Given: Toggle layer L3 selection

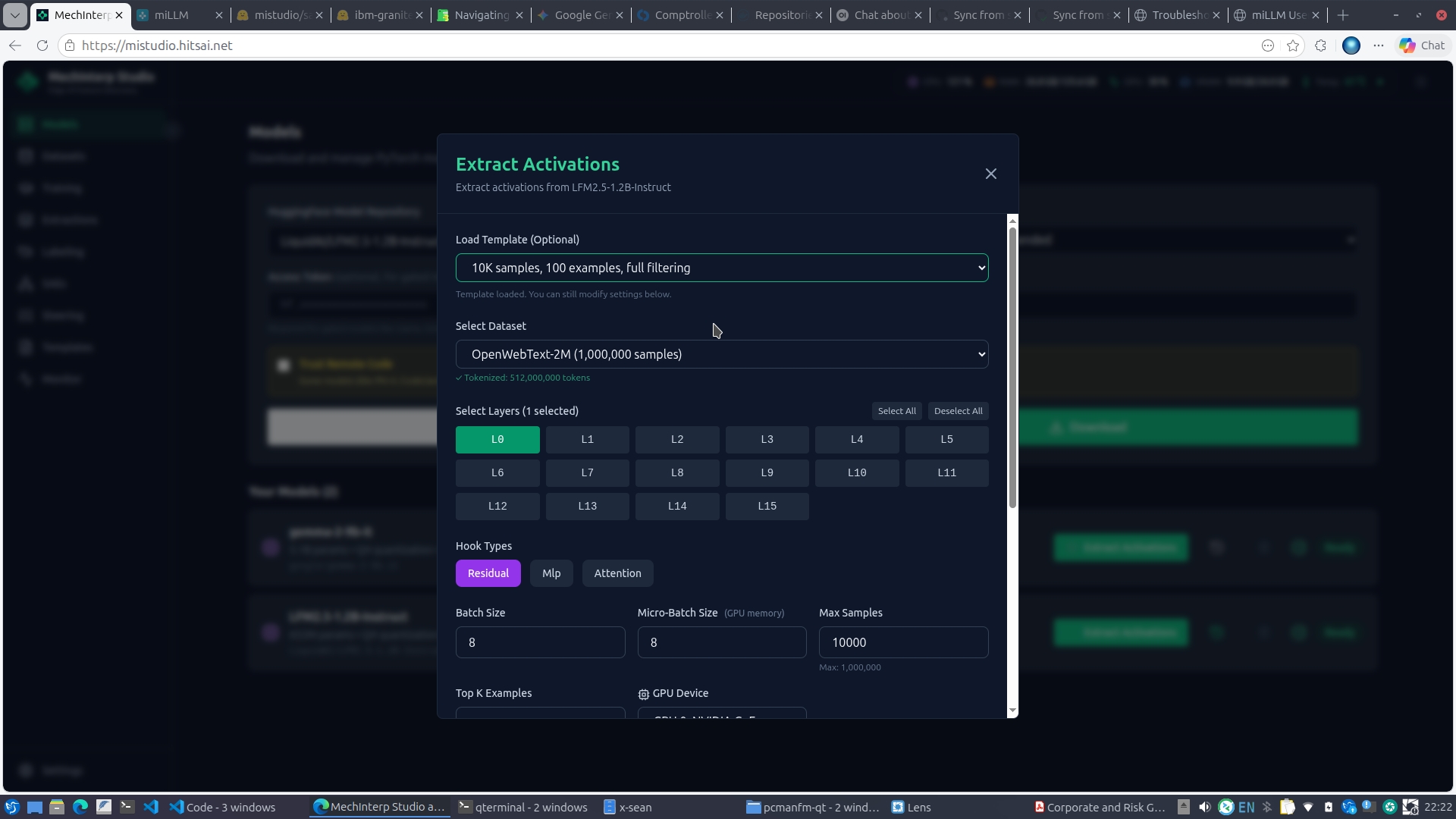Looking at the screenshot, I should tap(767, 440).
